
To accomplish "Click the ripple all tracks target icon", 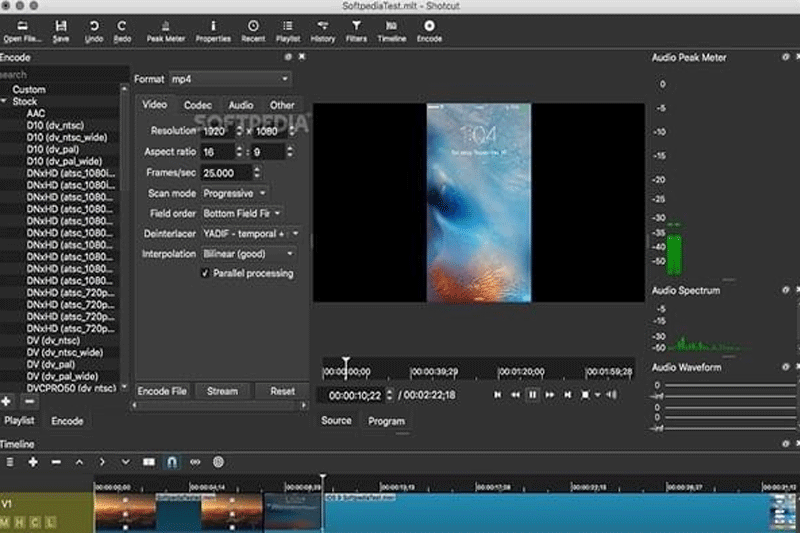I will pyautogui.click(x=218, y=462).
